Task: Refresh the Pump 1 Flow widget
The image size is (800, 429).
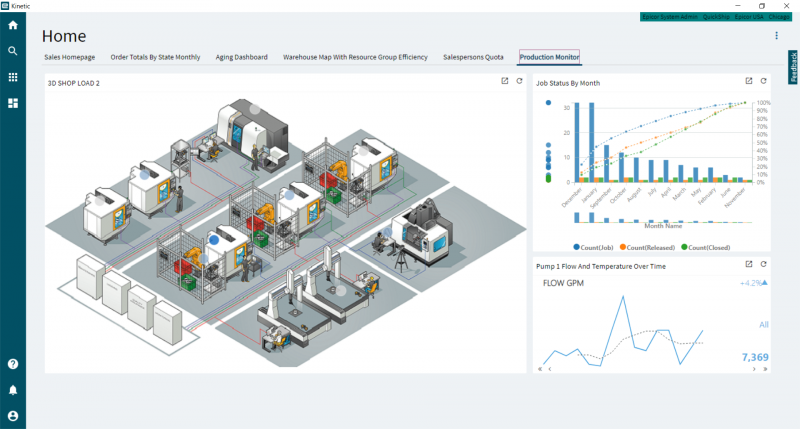Action: tap(764, 264)
